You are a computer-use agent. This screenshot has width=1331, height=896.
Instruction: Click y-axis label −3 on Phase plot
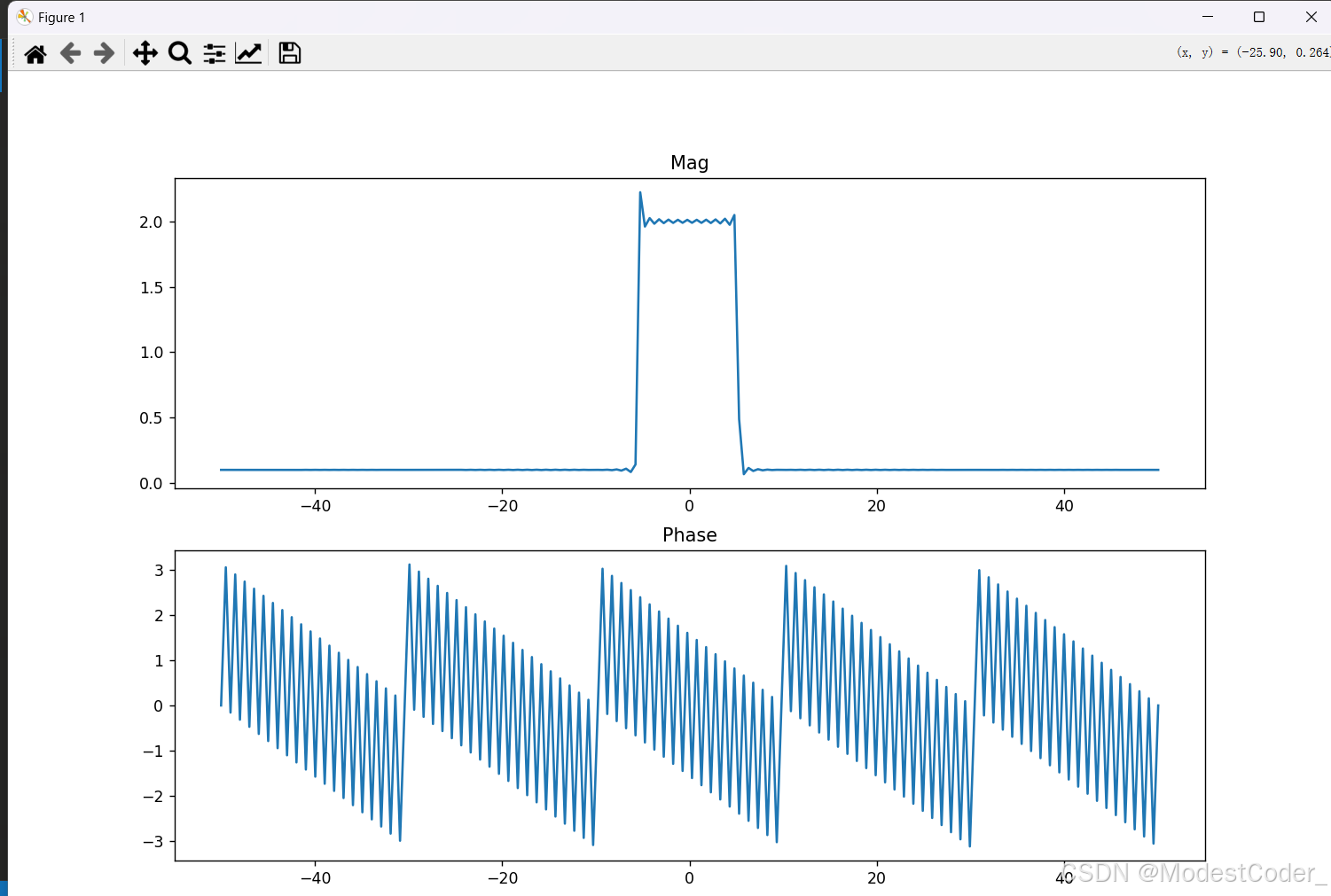point(153,842)
